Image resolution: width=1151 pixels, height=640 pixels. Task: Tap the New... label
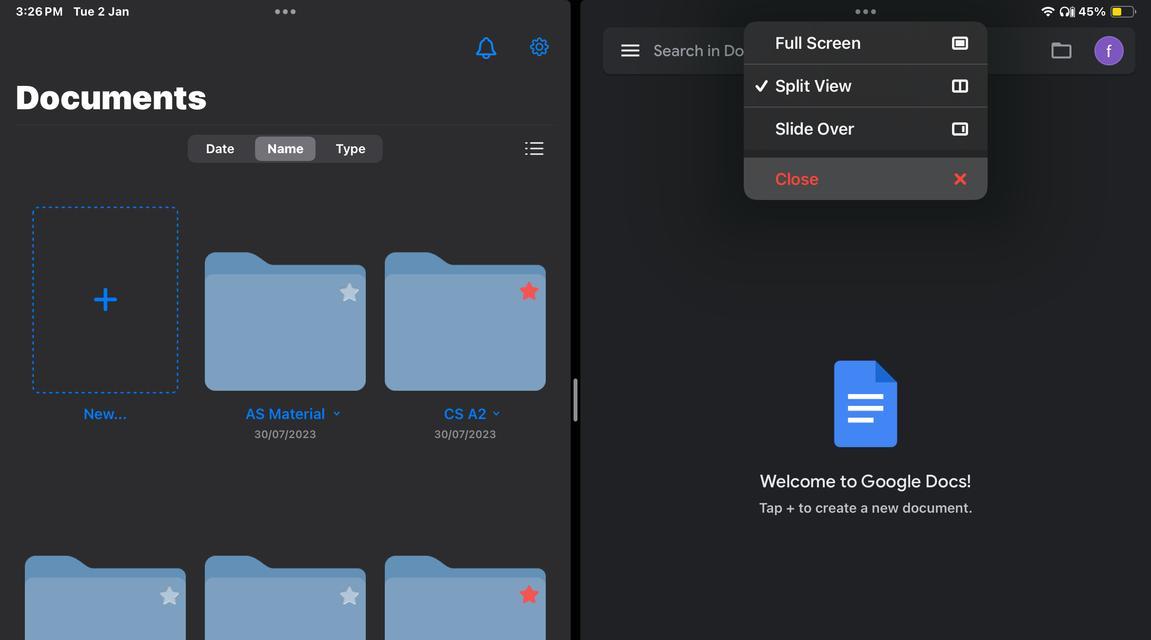105,414
